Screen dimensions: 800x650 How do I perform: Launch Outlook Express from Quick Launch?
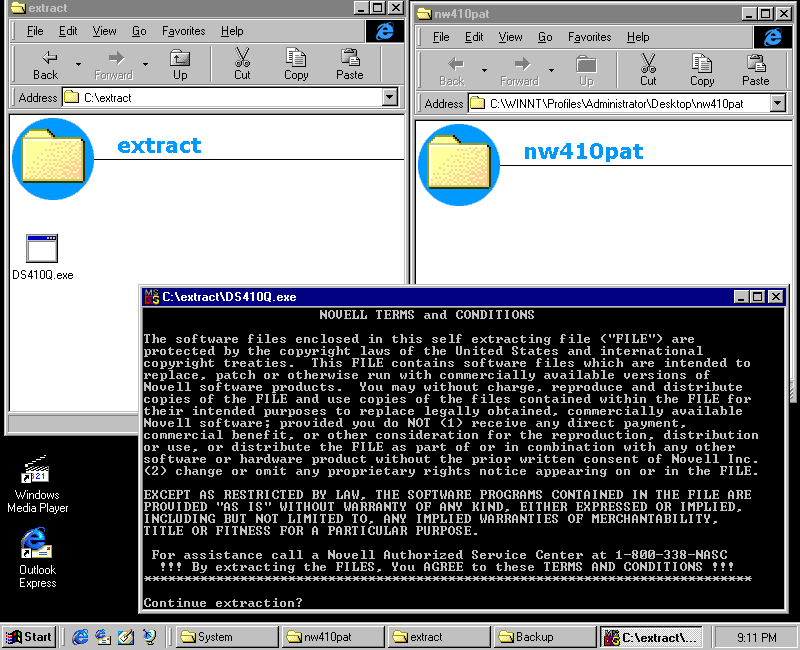point(103,637)
